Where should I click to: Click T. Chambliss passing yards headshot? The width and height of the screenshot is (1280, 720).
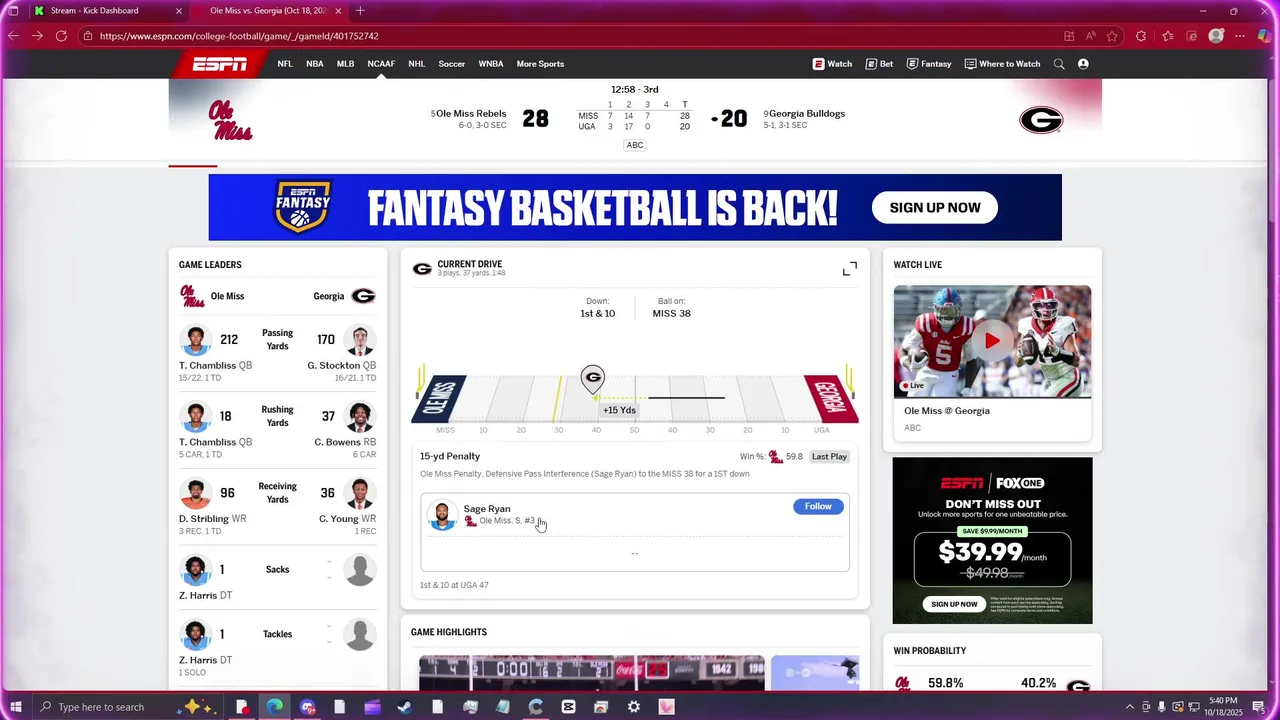[196, 340]
